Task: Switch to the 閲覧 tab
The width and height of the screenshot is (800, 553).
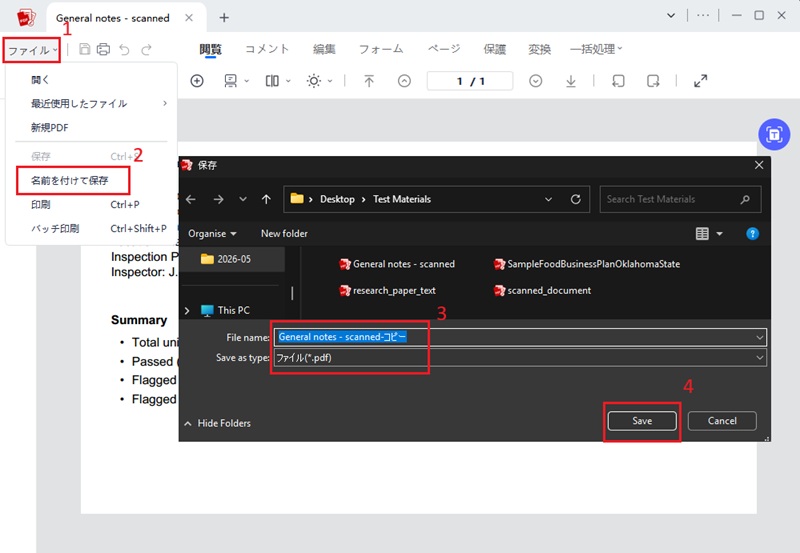Action: [x=210, y=49]
